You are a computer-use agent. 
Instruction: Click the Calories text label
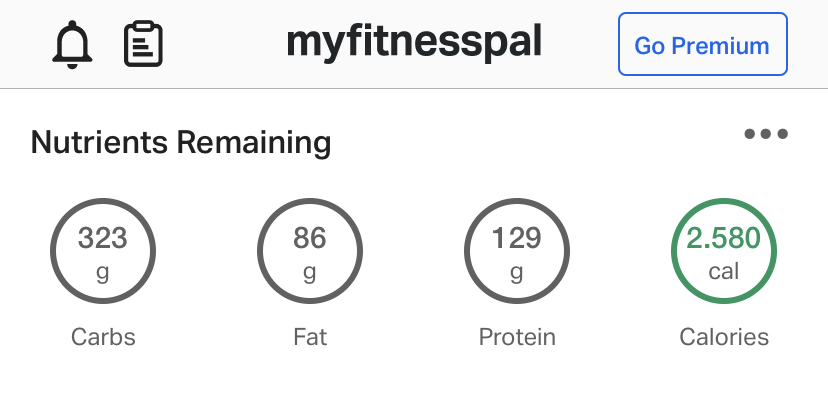pyautogui.click(x=724, y=337)
